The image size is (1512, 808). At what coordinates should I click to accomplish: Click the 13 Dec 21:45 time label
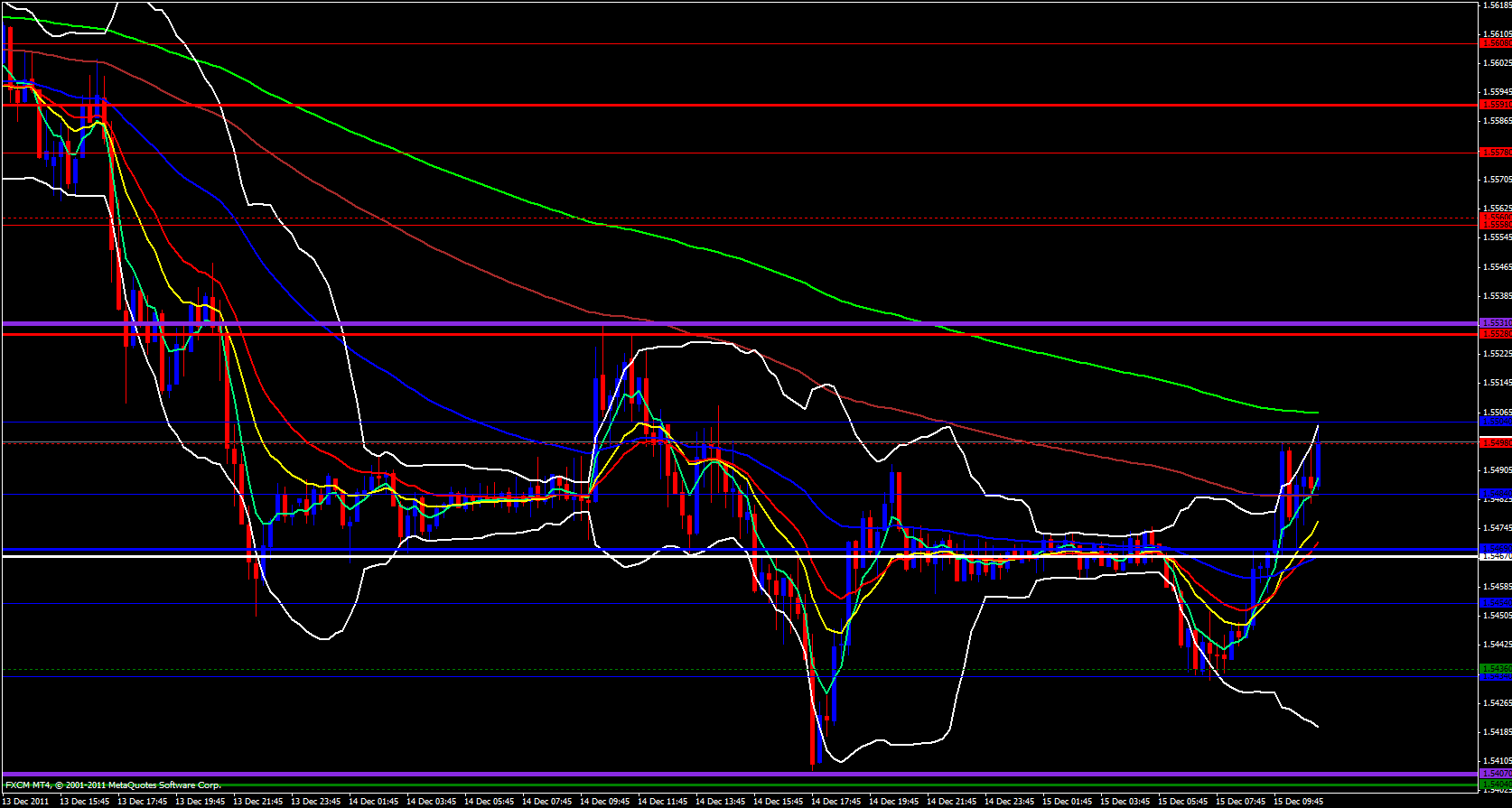258,801
